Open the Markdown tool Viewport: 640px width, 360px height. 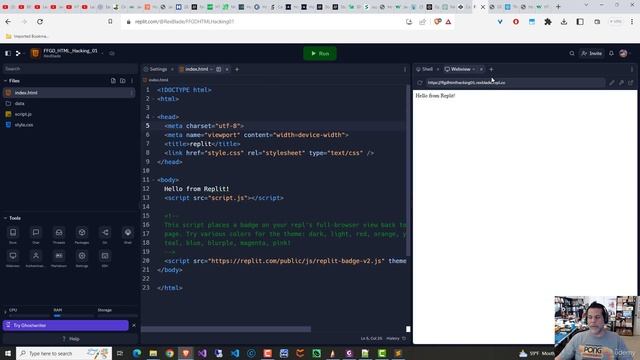coord(59,259)
